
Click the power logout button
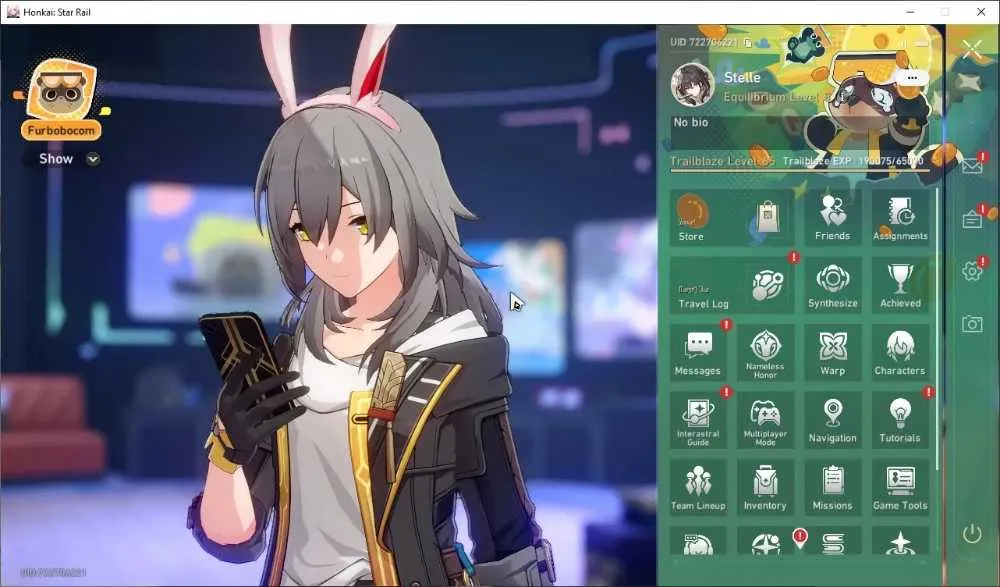[971, 533]
